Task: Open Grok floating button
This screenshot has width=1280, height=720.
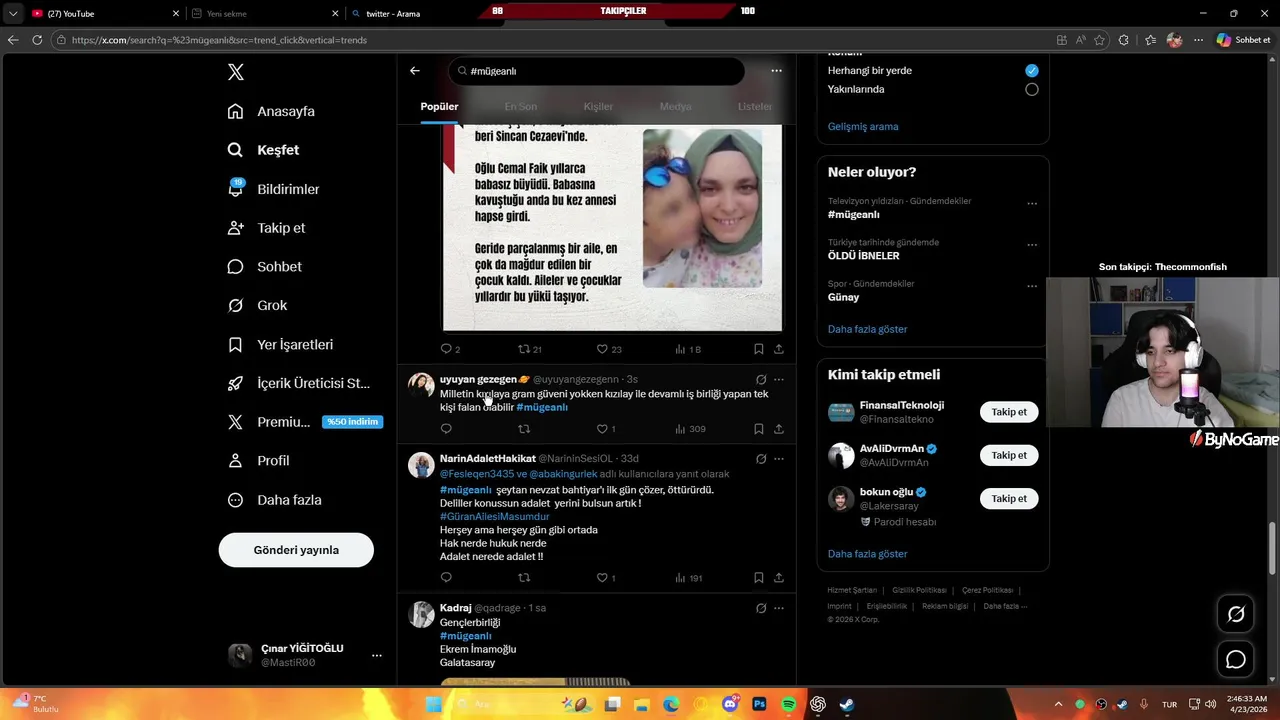Action: click(1236, 614)
